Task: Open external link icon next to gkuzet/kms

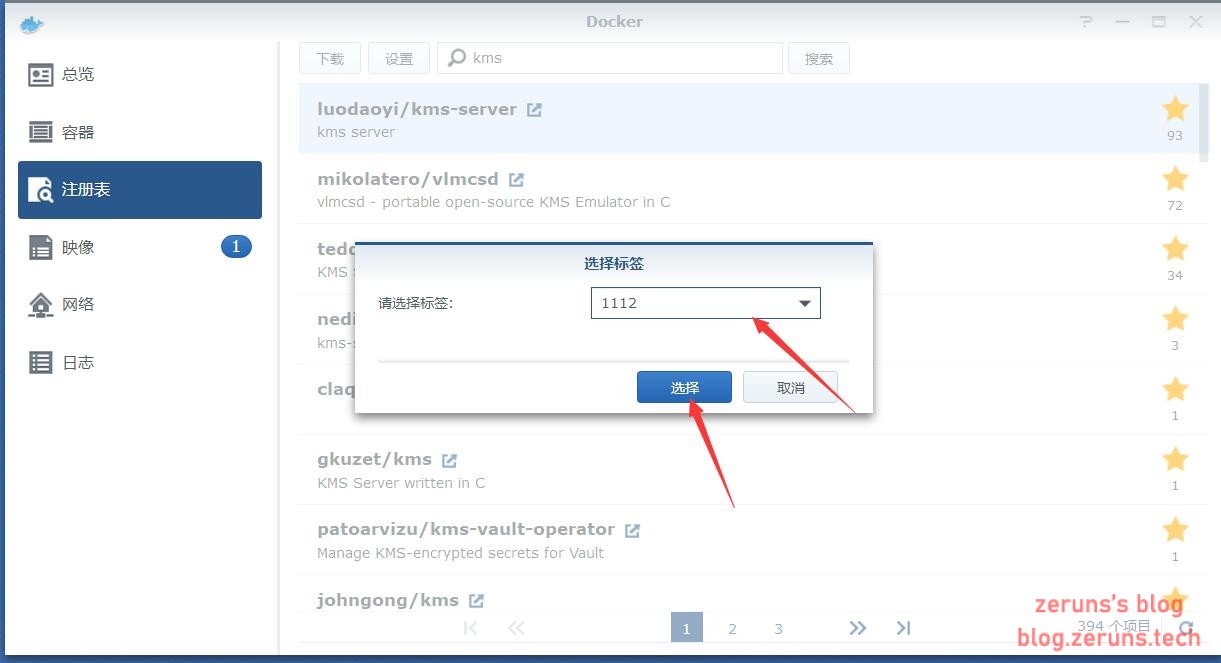Action: click(x=449, y=460)
